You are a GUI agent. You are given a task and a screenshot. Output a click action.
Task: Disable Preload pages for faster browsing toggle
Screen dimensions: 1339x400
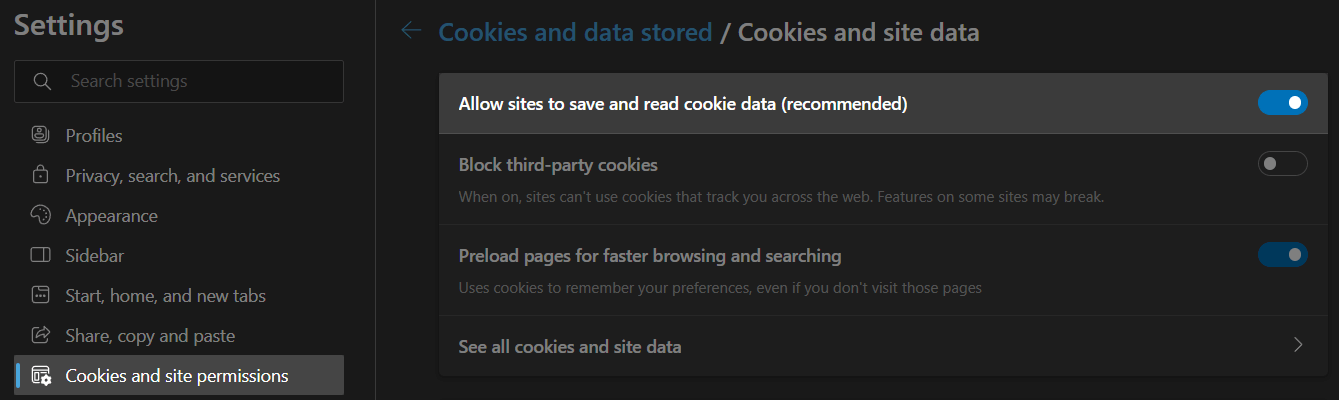(x=1282, y=255)
